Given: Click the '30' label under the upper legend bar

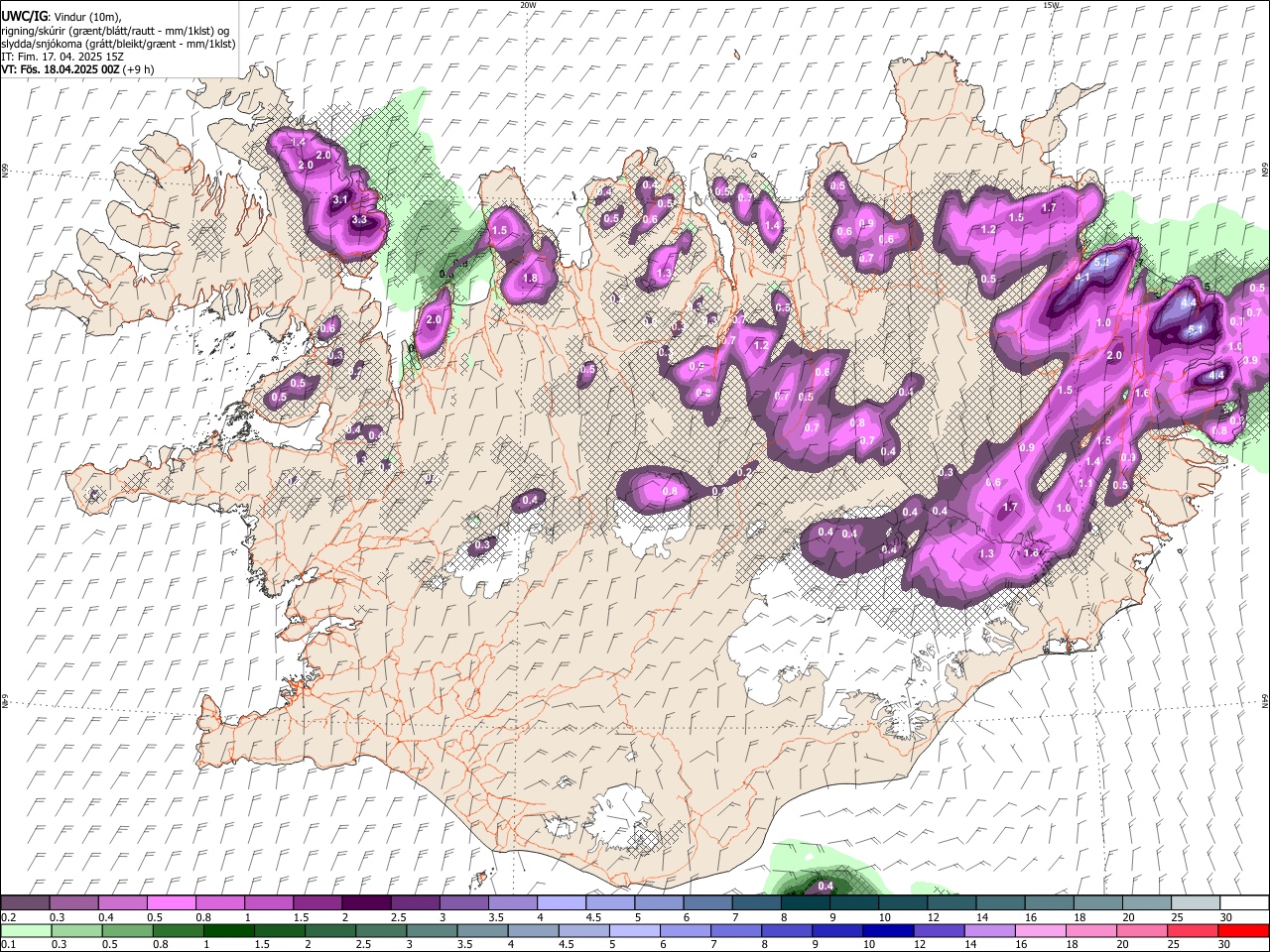Looking at the screenshot, I should pyautogui.click(x=1225, y=917).
